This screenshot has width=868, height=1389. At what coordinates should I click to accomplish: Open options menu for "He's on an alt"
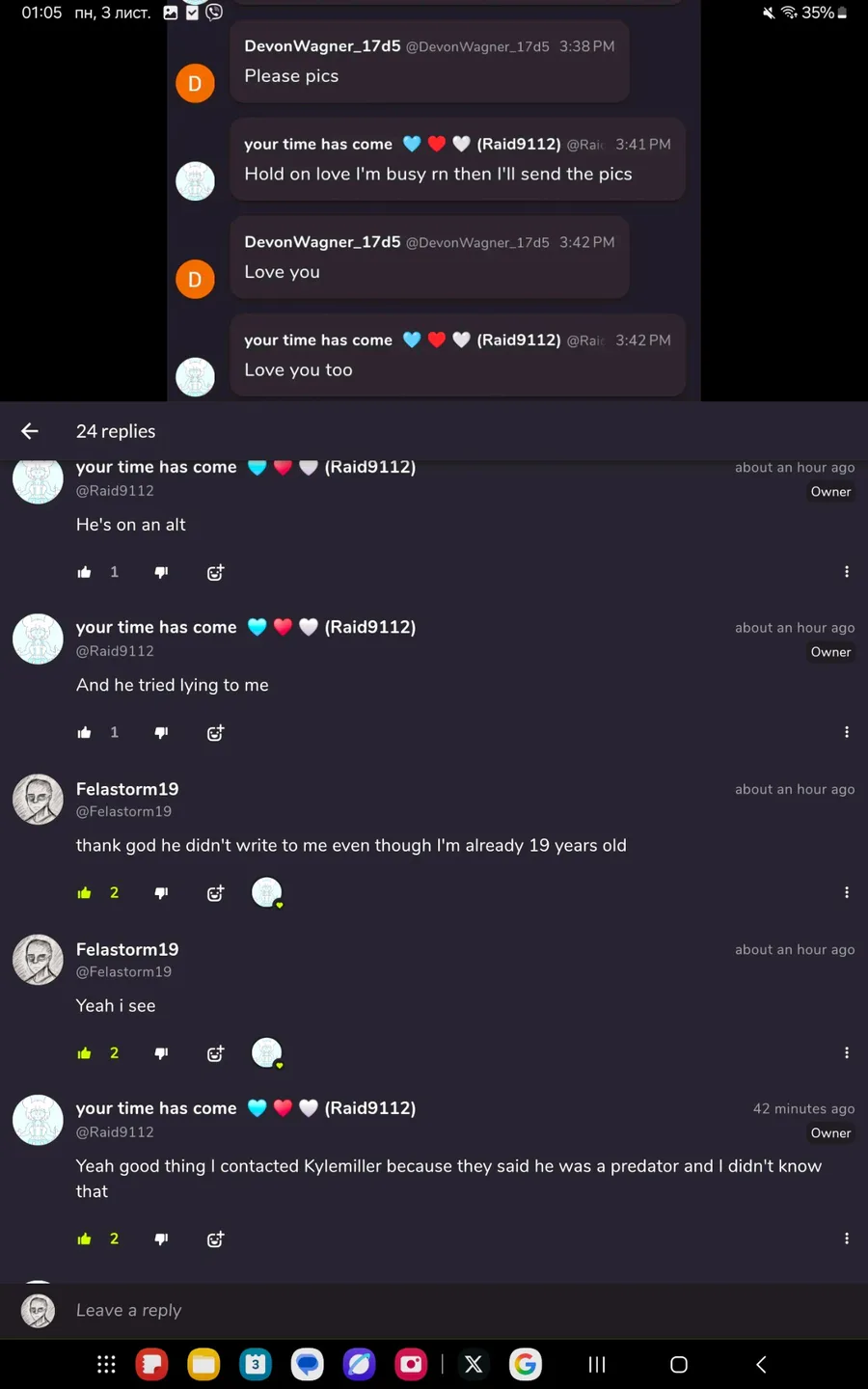click(847, 572)
